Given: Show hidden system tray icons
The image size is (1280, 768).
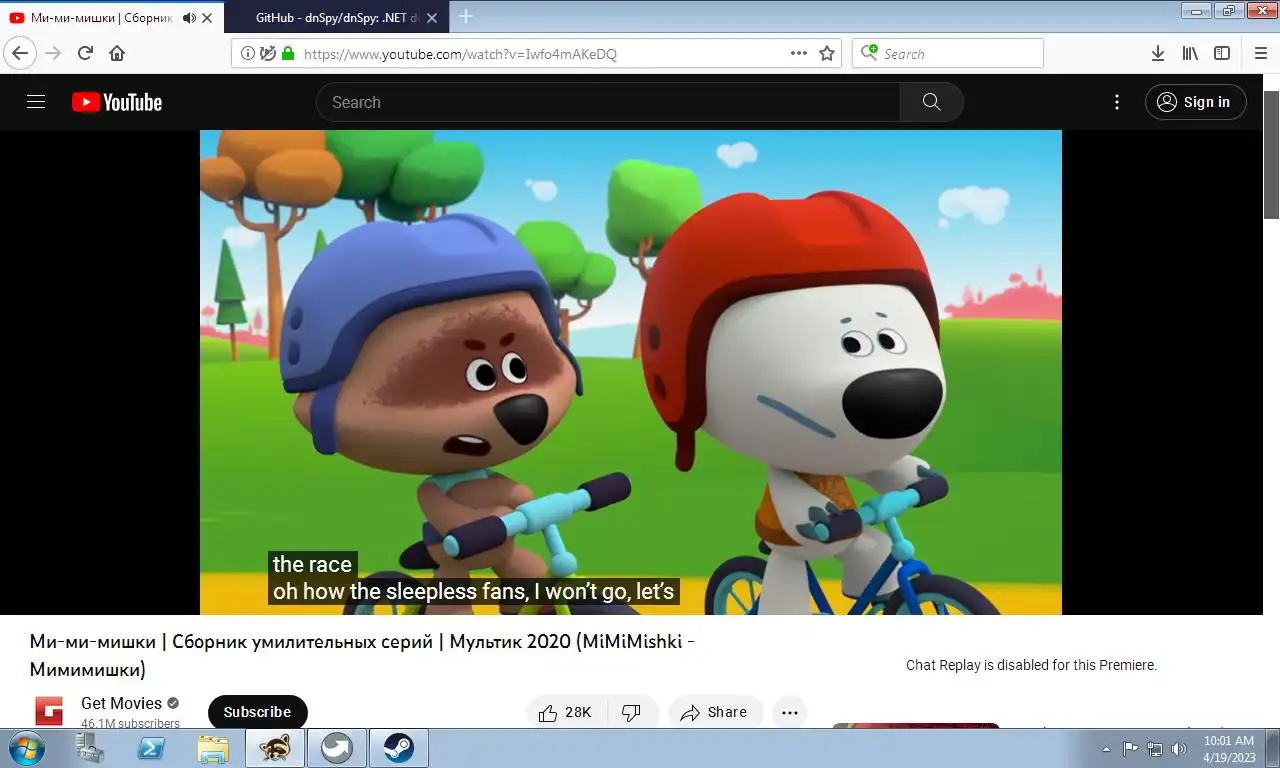Looking at the screenshot, I should tap(1106, 749).
